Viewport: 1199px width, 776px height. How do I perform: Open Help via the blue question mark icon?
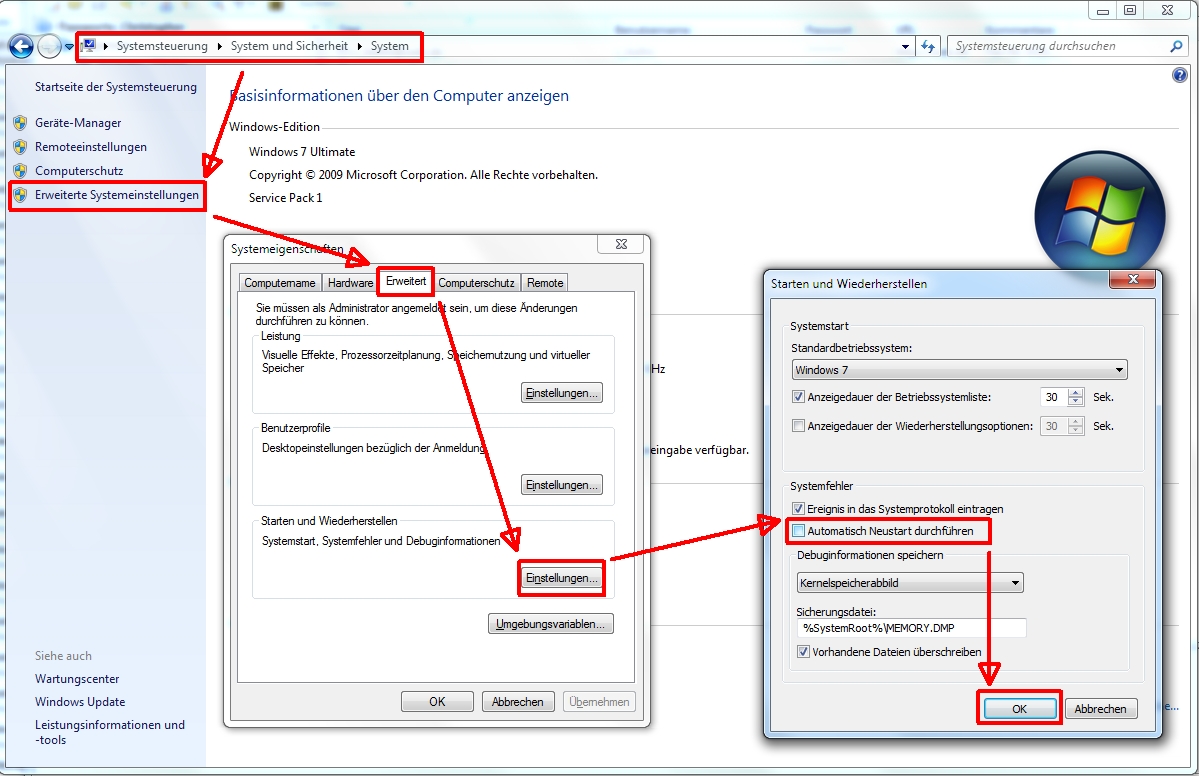[x=1180, y=75]
